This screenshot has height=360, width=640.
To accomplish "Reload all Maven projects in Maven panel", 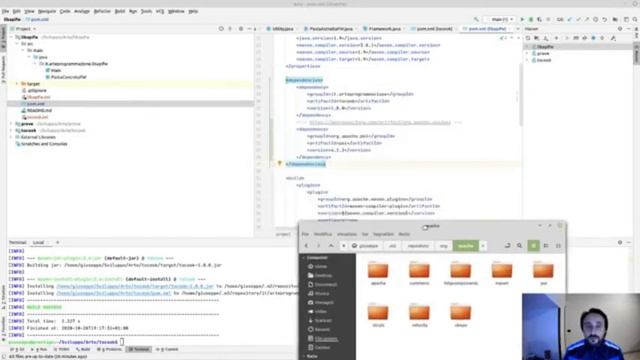I will 528,38.
